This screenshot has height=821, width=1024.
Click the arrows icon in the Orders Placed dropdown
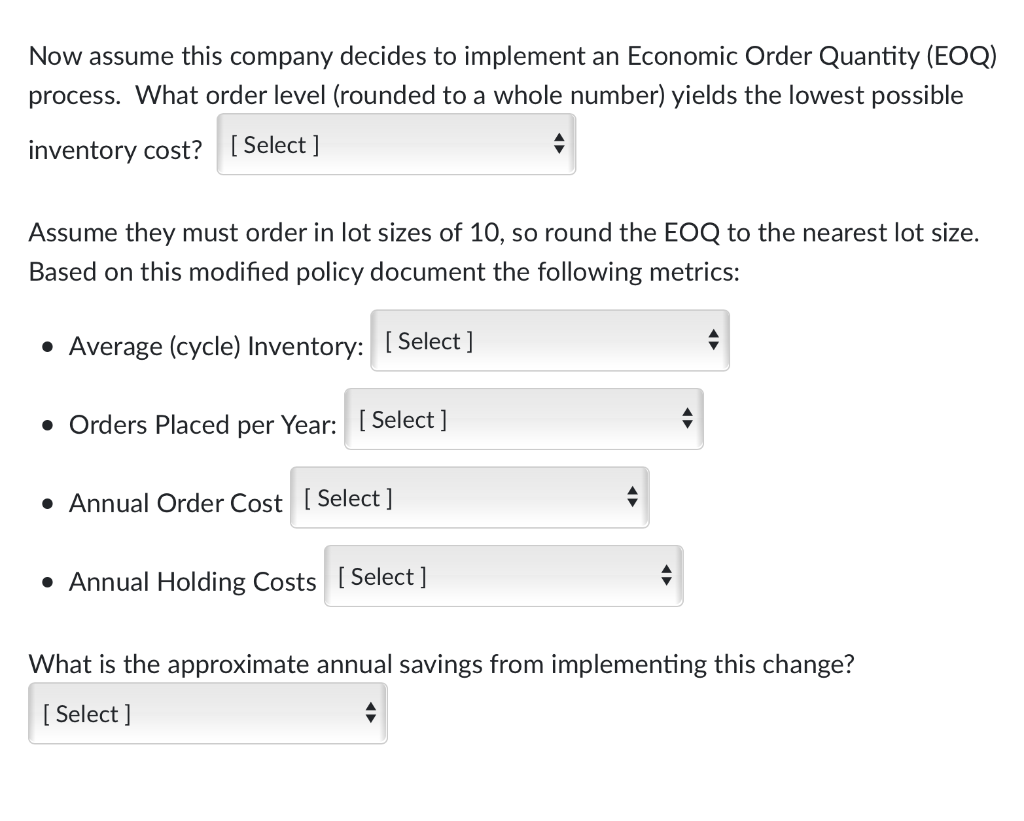[687, 420]
